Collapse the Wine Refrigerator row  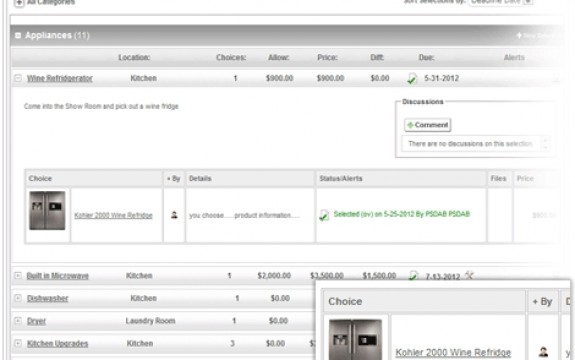18,78
